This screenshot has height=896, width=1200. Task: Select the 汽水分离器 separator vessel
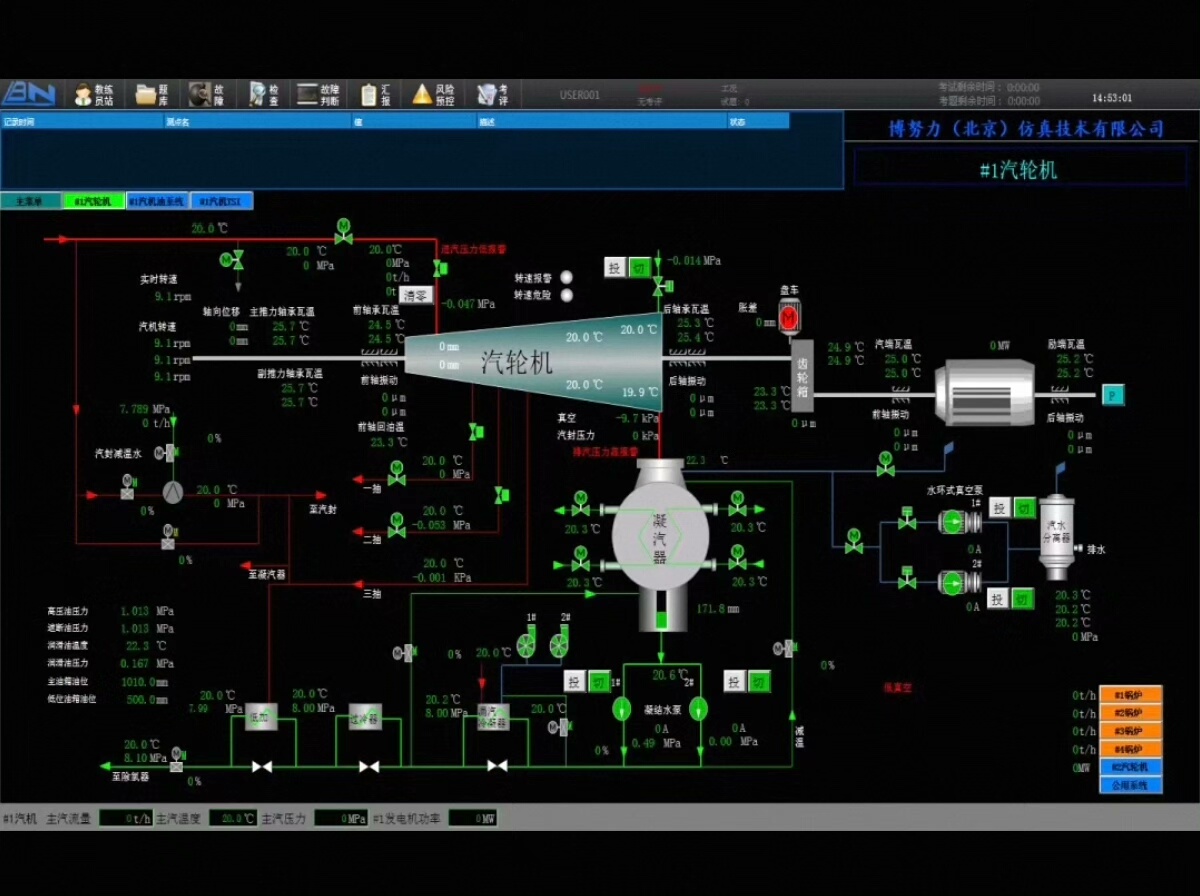coord(1055,538)
